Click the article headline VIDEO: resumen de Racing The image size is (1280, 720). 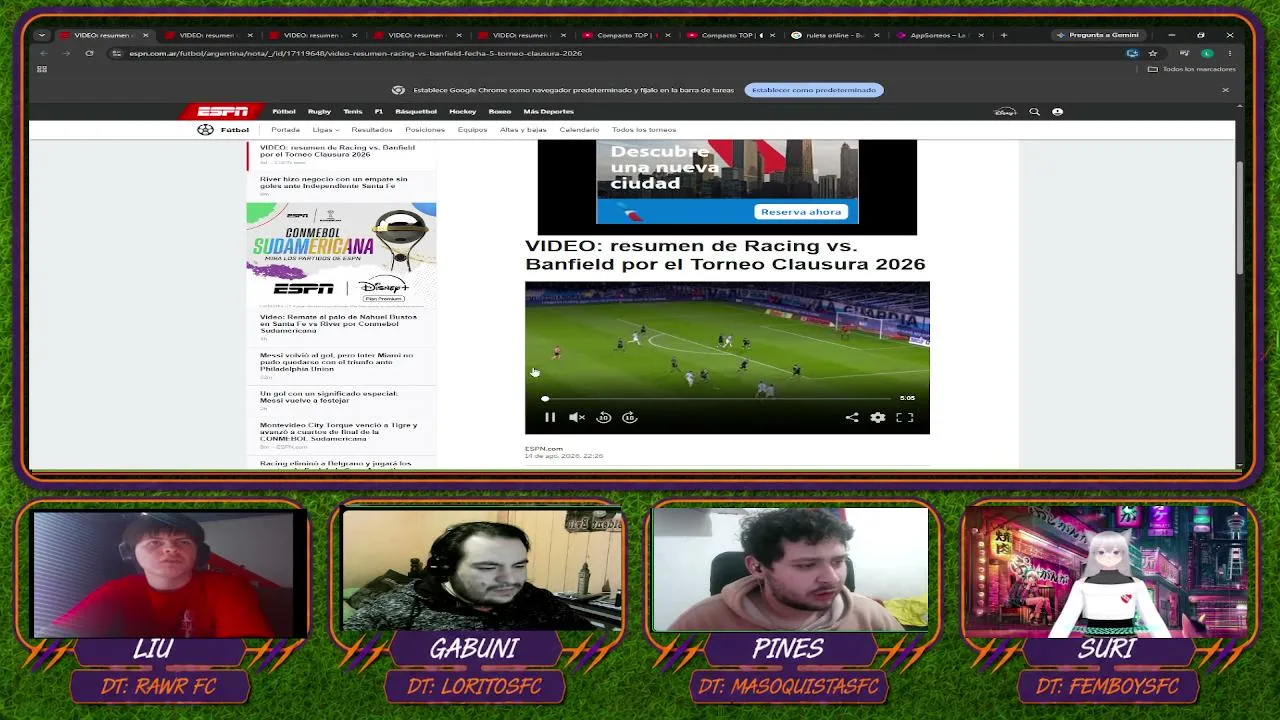[725, 255]
